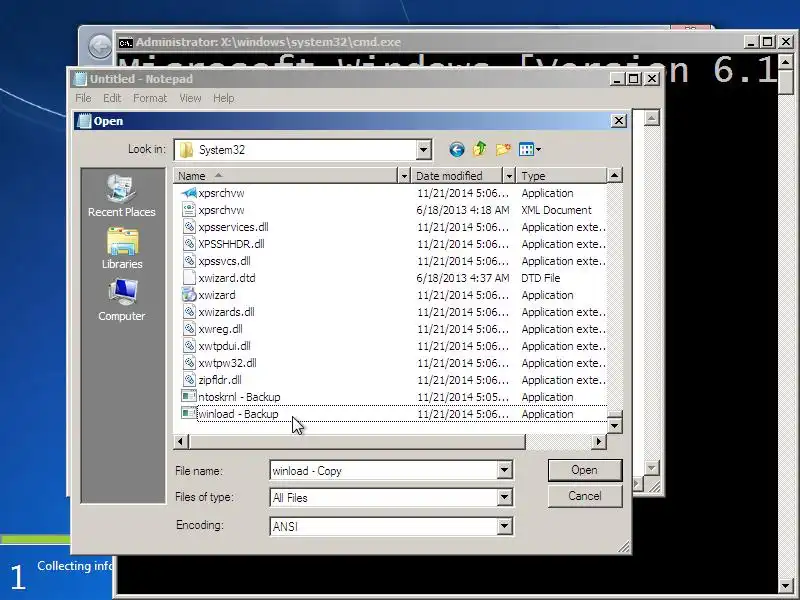Screen dimensions: 800x600
Task: Open the Name column filter arrow
Action: pos(404,176)
